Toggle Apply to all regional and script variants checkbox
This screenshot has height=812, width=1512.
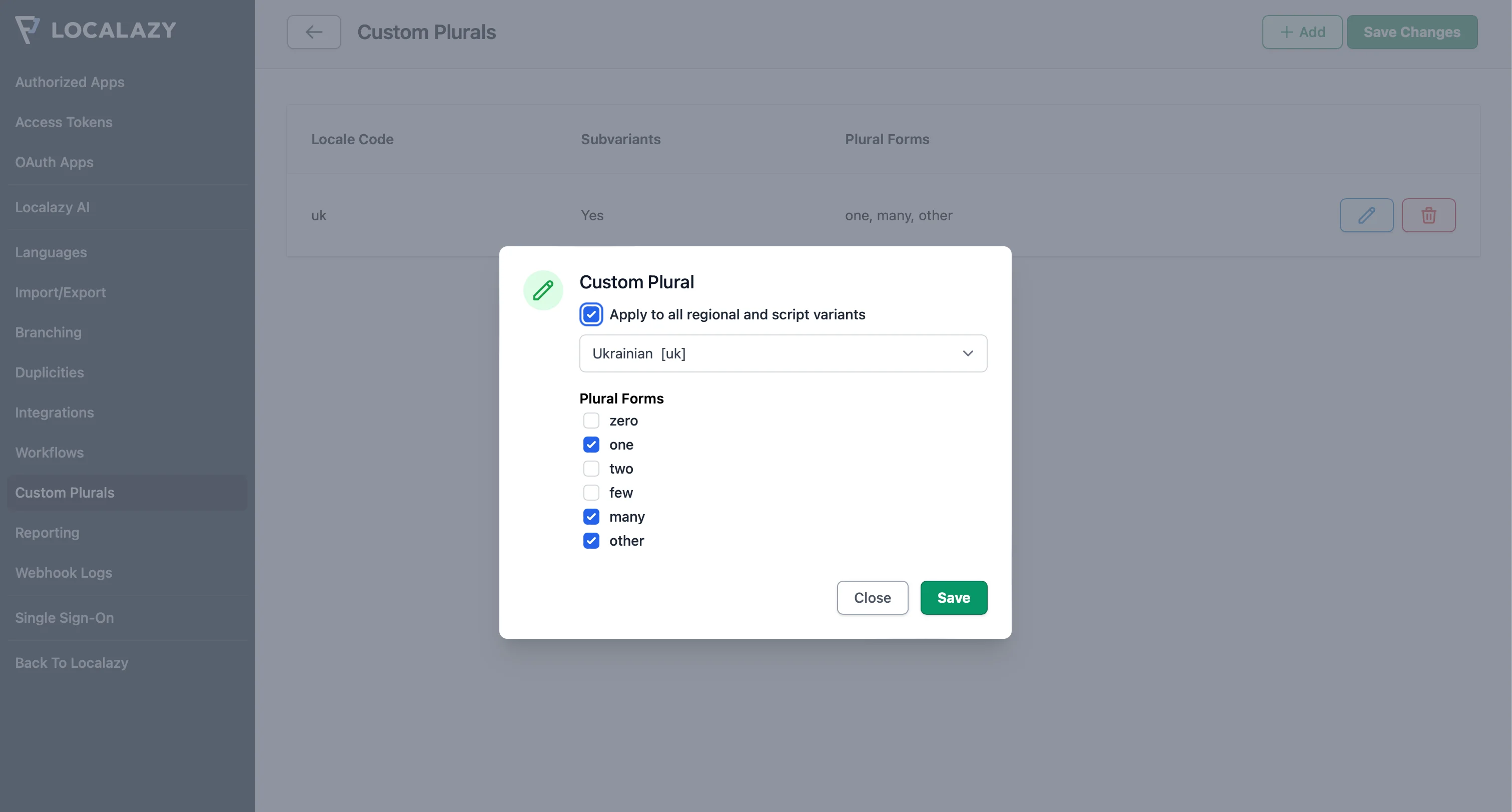591,314
